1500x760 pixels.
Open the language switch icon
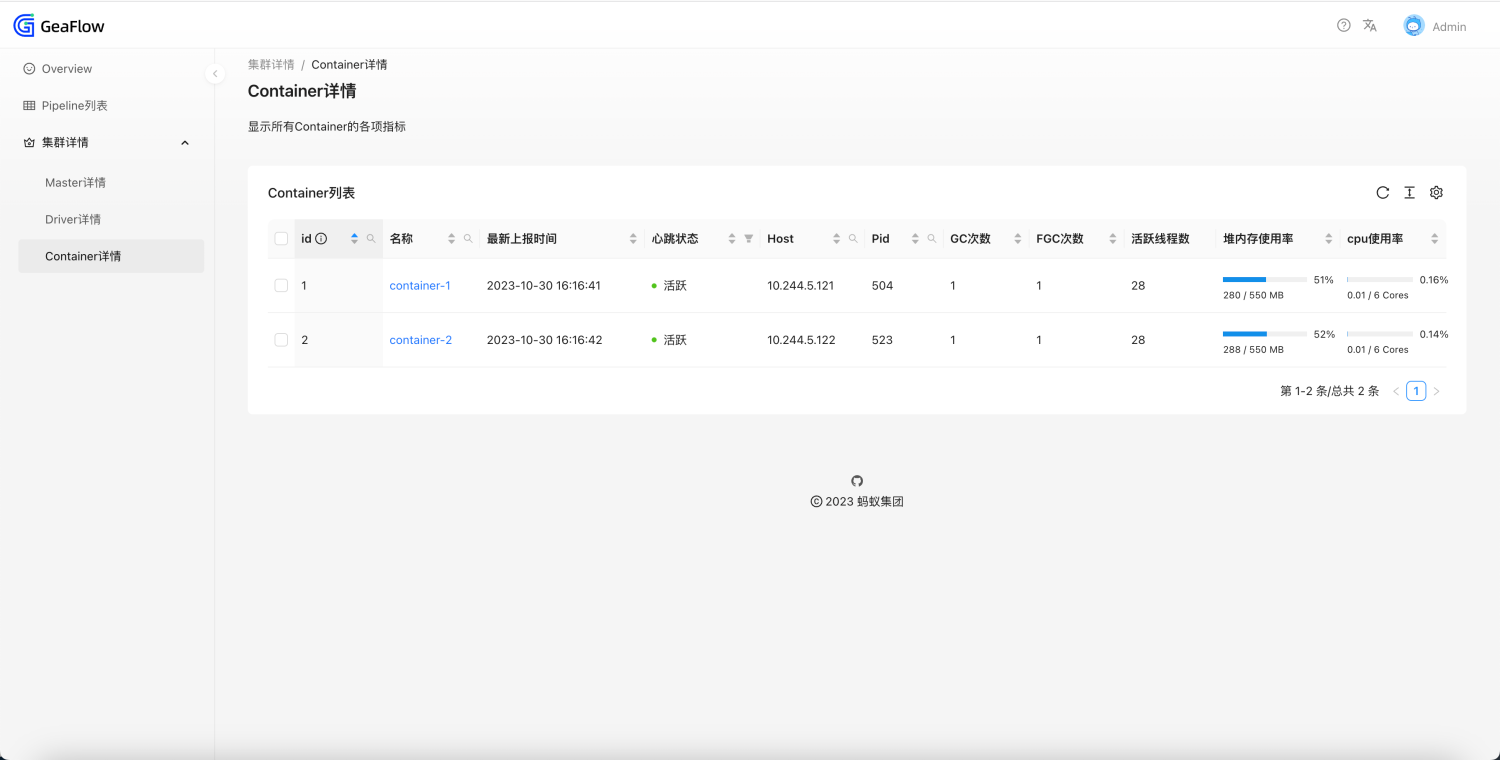coord(1370,26)
